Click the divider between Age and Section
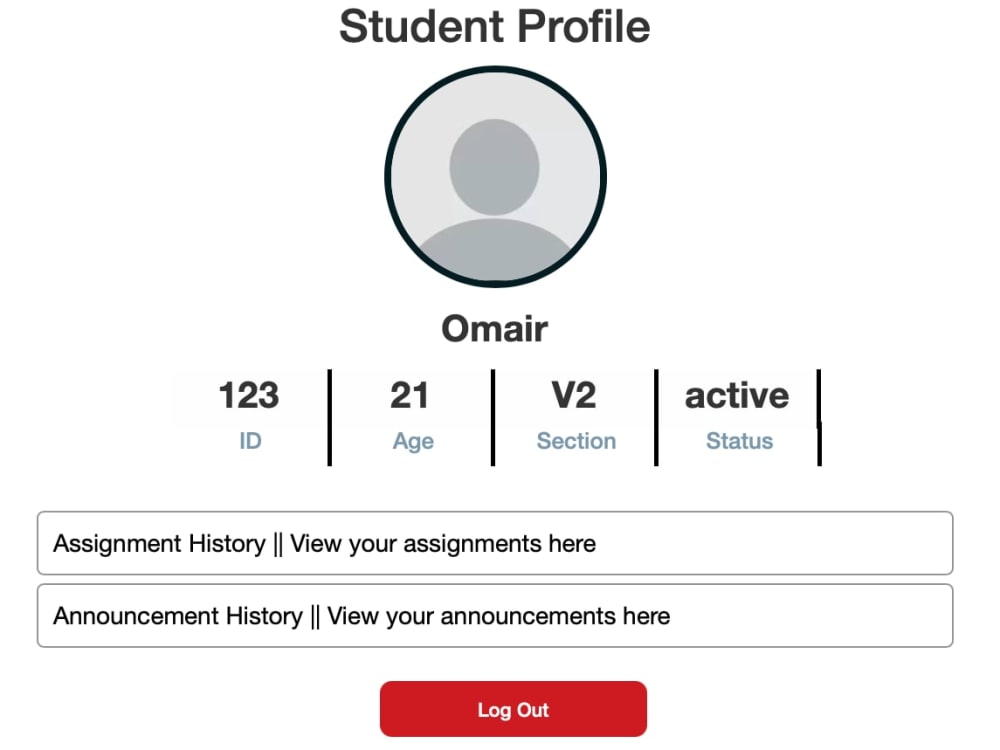Image resolution: width=1000 pixels, height=750 pixels. point(493,417)
